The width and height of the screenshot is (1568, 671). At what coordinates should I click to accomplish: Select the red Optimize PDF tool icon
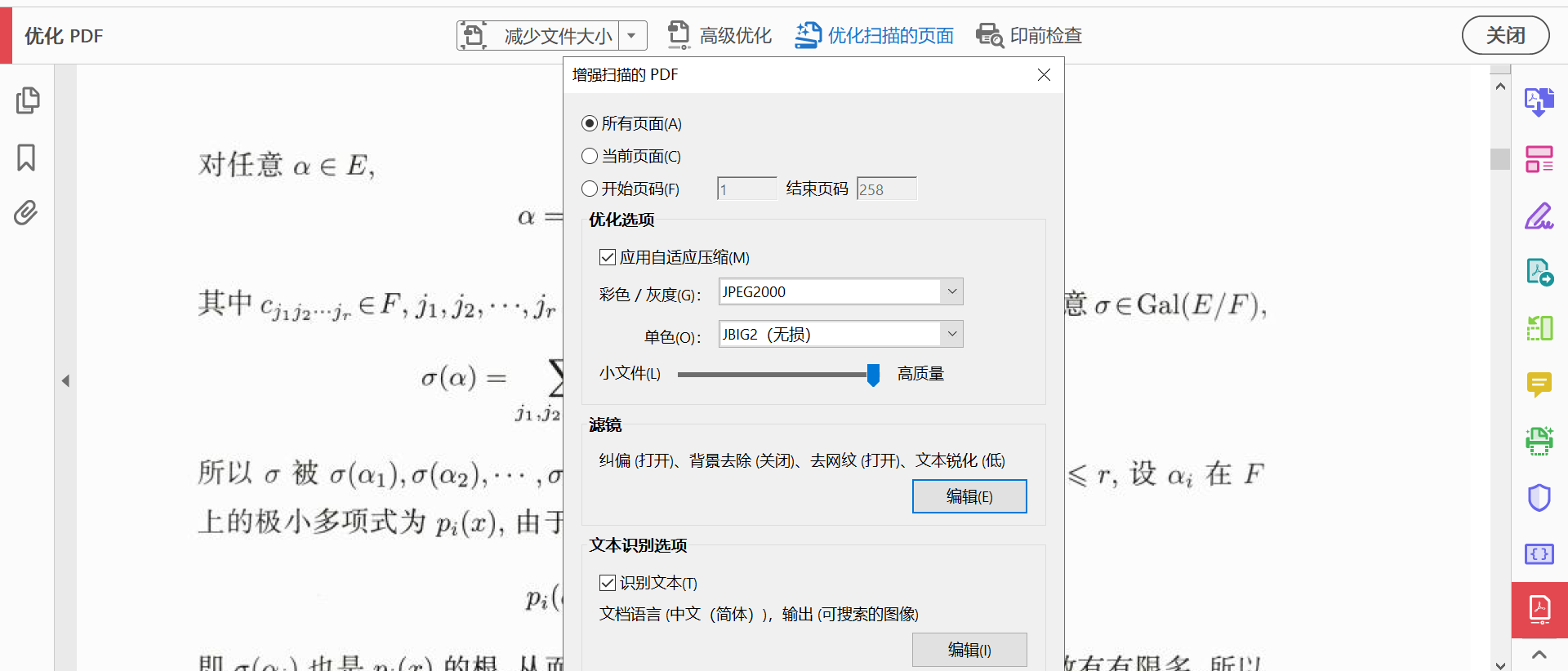pos(1539,610)
